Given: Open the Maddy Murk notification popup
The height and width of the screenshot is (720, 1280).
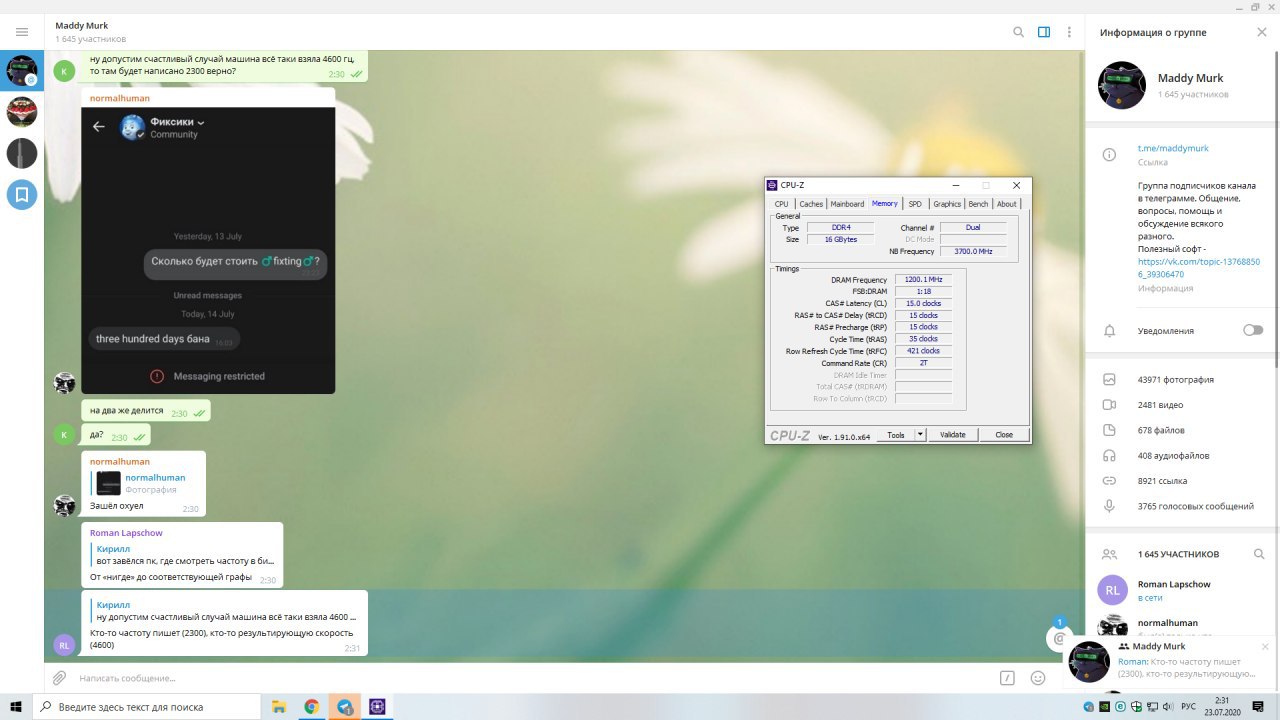Looking at the screenshot, I should coord(1170,661).
